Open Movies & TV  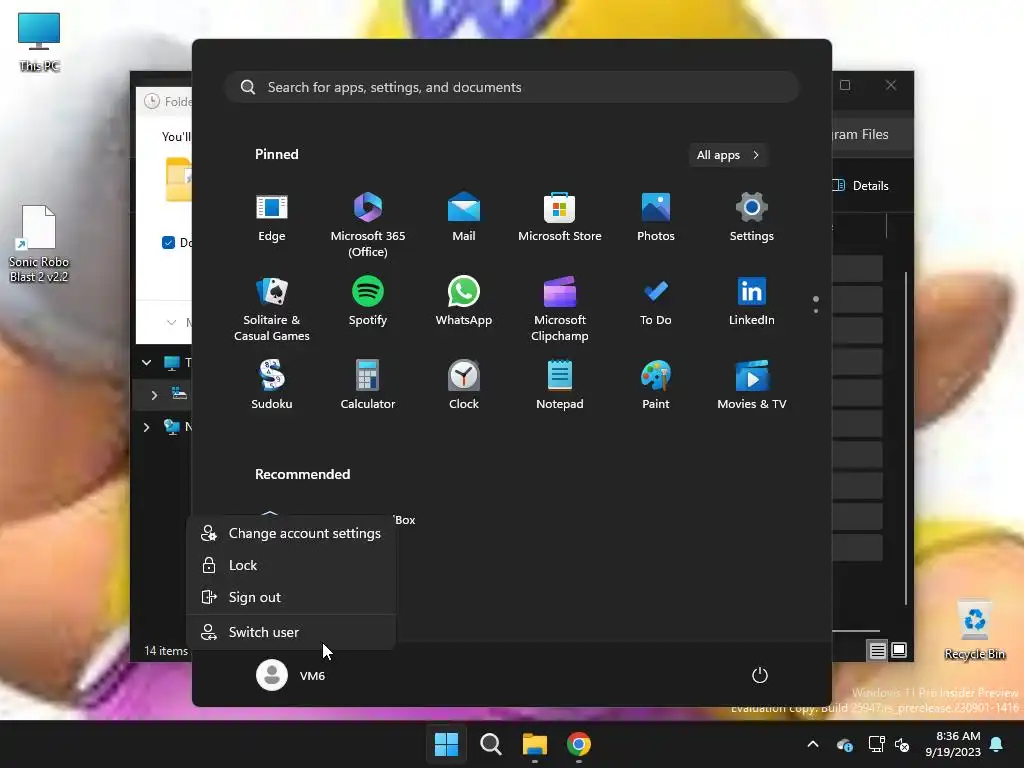pyautogui.click(x=752, y=386)
